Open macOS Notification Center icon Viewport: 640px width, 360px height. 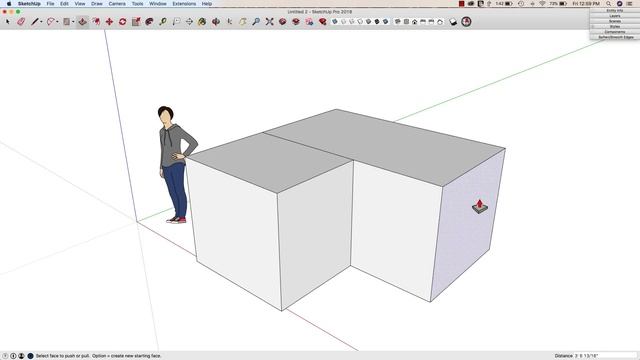[630, 4]
